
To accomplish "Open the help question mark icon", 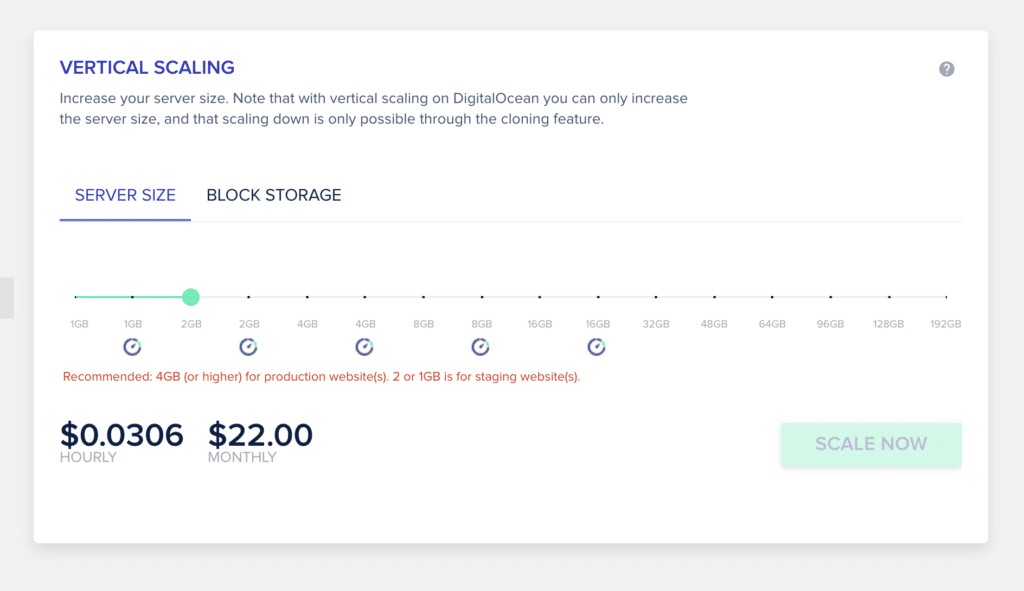I will (946, 69).
